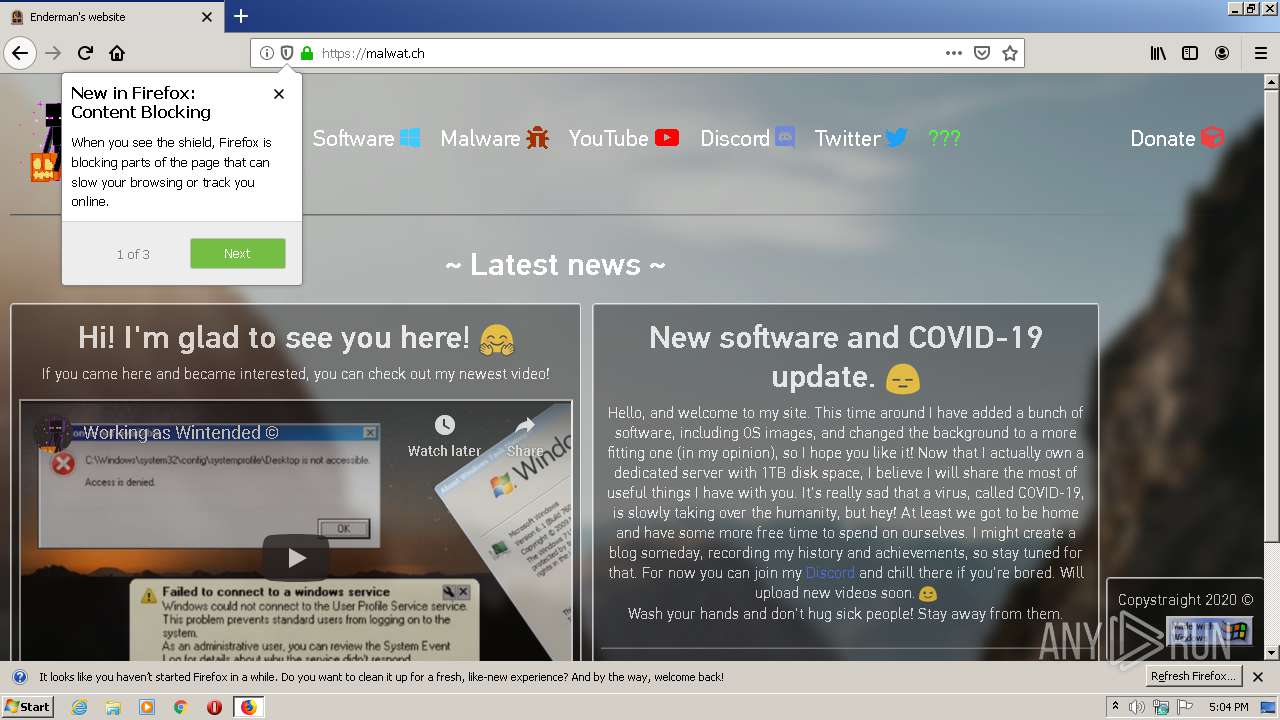Open the Firefox account menu
This screenshot has height=720, width=1280.
pos(1222,53)
